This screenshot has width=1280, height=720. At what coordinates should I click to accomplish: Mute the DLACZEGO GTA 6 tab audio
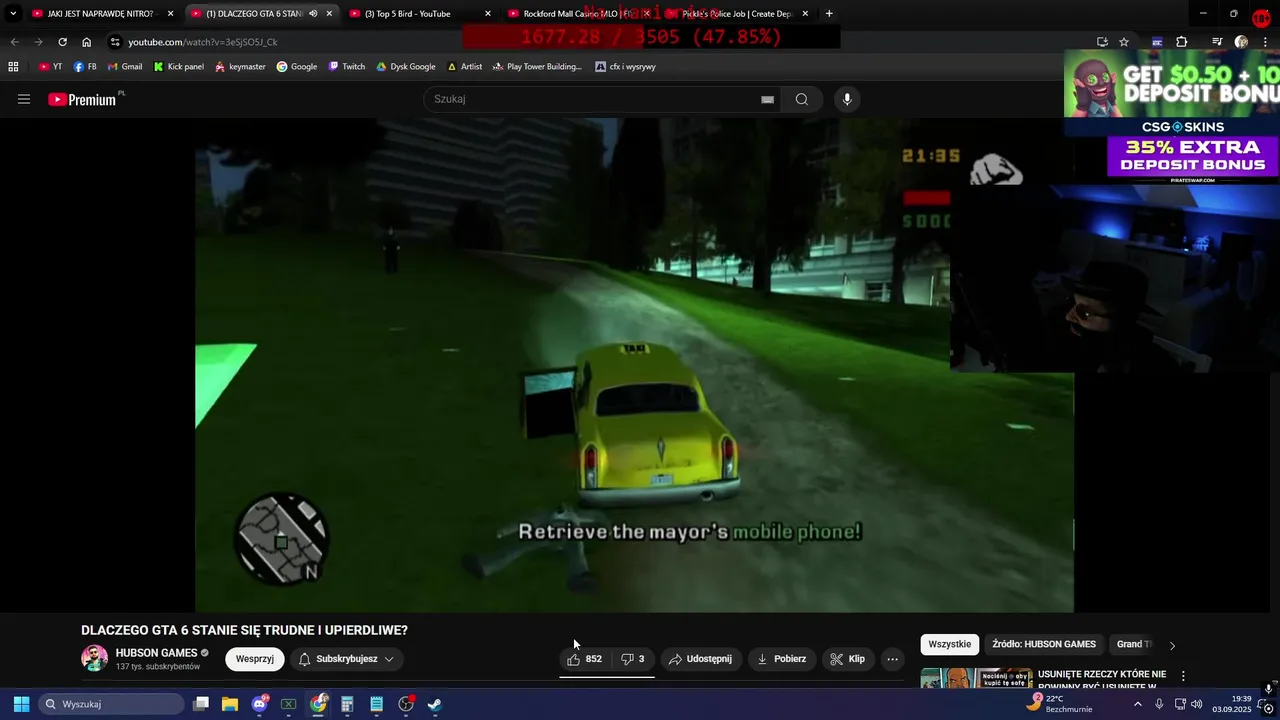pyautogui.click(x=313, y=14)
